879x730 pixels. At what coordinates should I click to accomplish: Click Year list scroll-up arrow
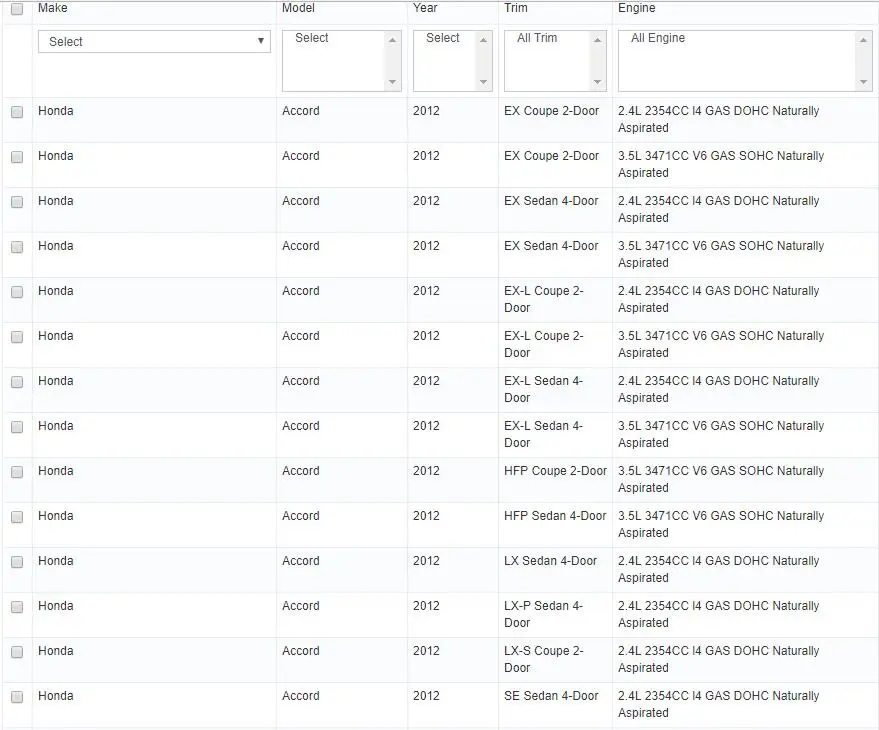483,40
